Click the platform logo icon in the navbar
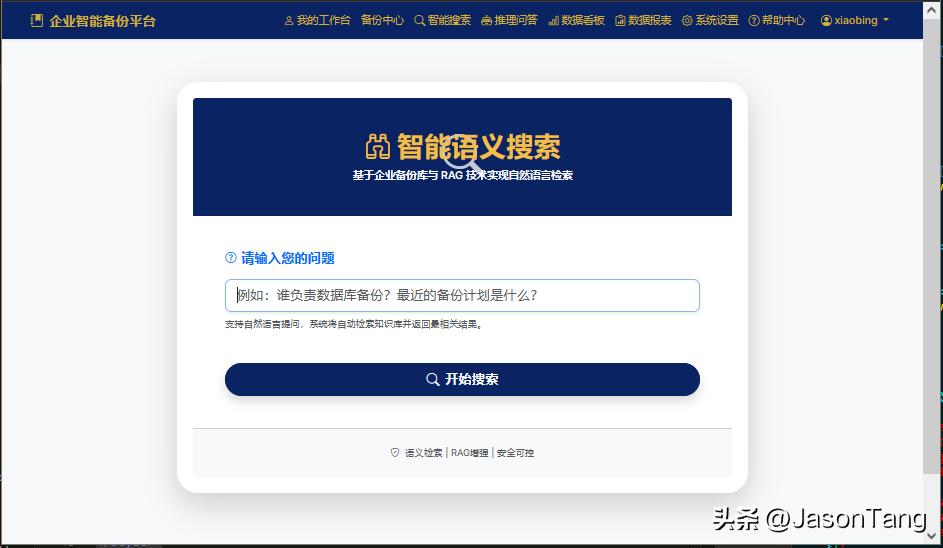This screenshot has width=943, height=548. click(37, 20)
